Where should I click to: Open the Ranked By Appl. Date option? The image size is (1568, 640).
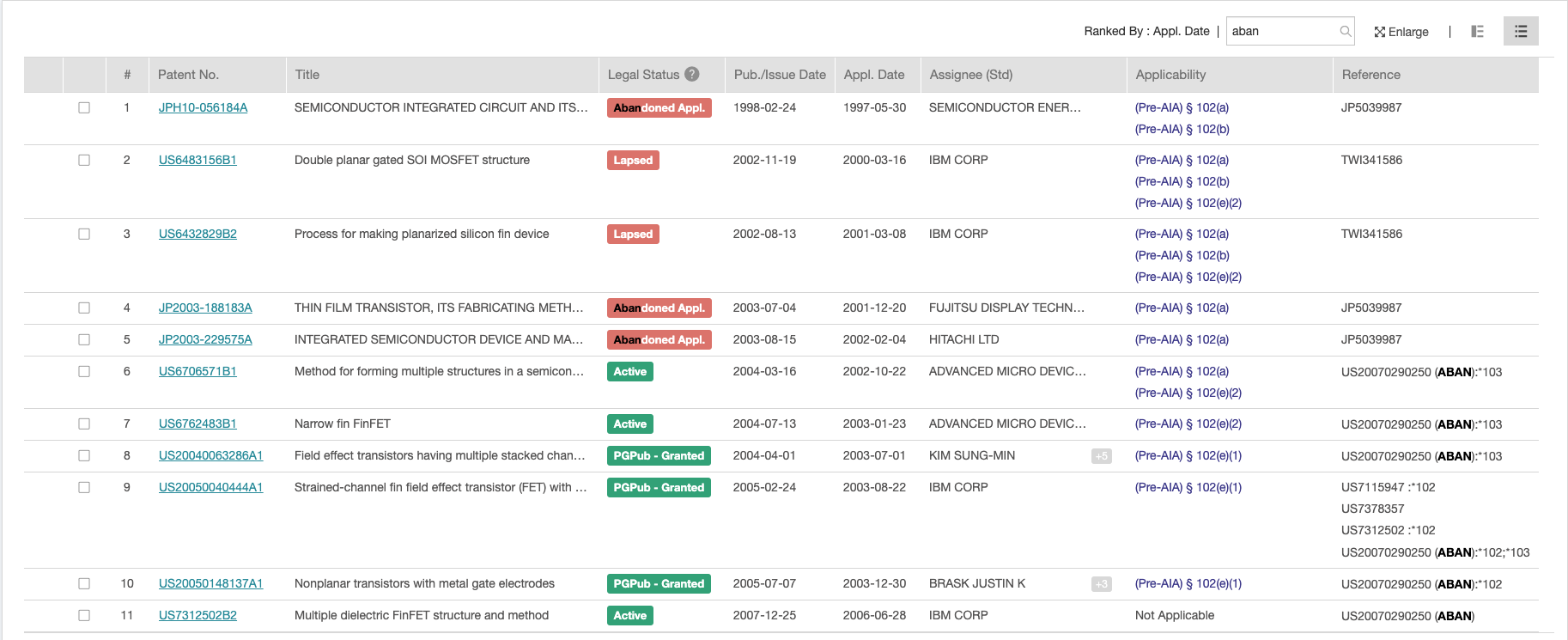[1146, 32]
